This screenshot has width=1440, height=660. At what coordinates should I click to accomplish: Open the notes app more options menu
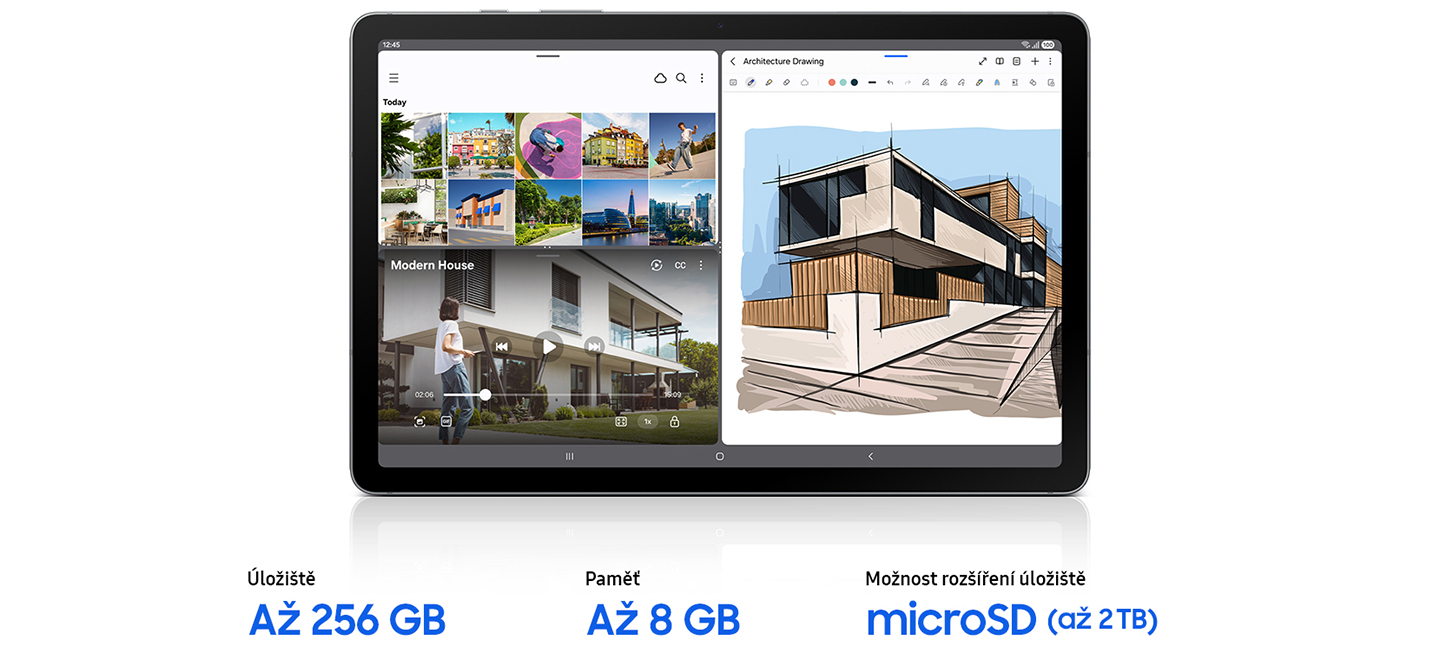(x=1050, y=62)
